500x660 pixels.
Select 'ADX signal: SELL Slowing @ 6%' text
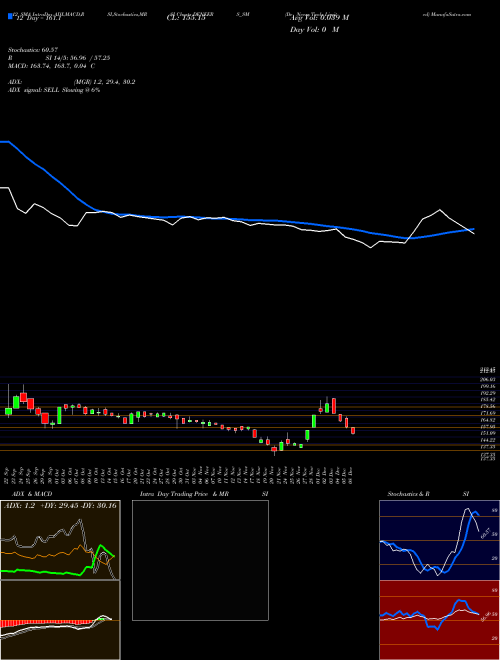pyautogui.click(x=54, y=90)
